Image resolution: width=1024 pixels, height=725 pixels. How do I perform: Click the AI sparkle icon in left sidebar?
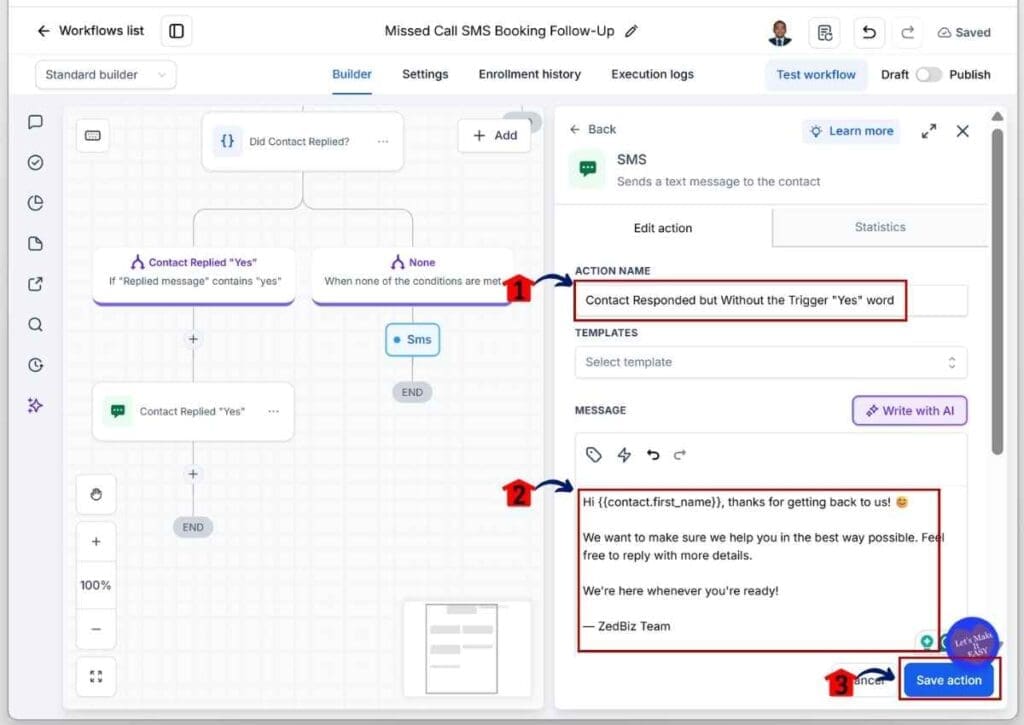35,406
